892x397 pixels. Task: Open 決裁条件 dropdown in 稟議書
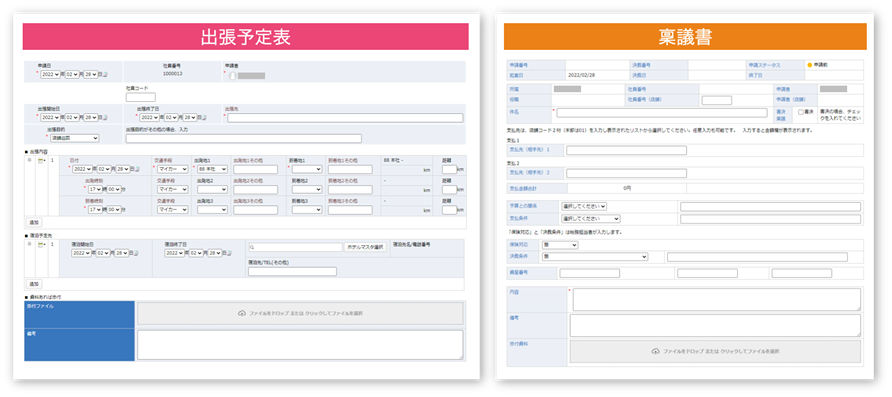[x=595, y=257]
